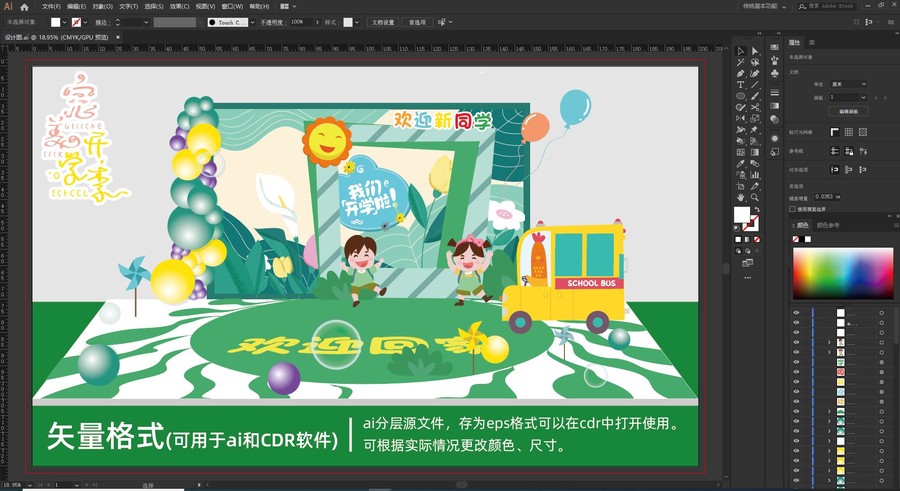Enable the 使用预览边界 checkbox
This screenshot has width=900, height=491.
(793, 209)
